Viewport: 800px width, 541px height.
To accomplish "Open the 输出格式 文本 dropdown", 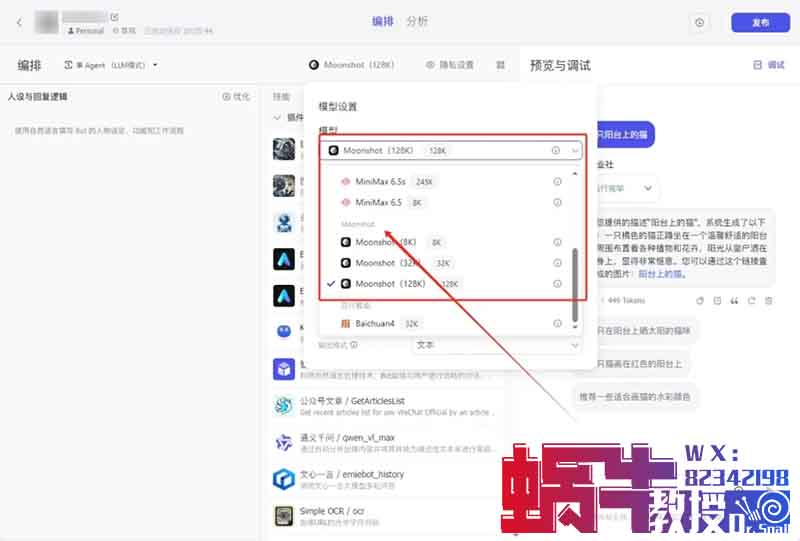I will [x=495, y=344].
